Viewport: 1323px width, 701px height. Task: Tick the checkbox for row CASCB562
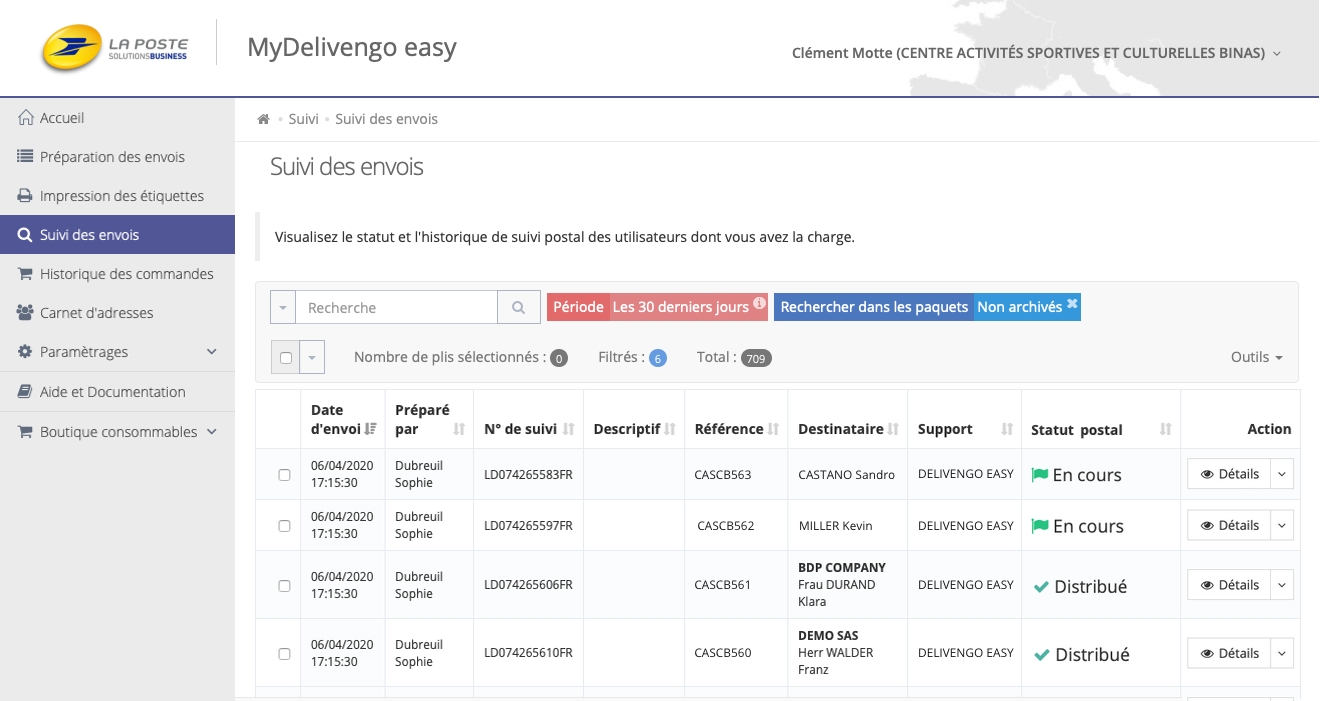pos(284,526)
